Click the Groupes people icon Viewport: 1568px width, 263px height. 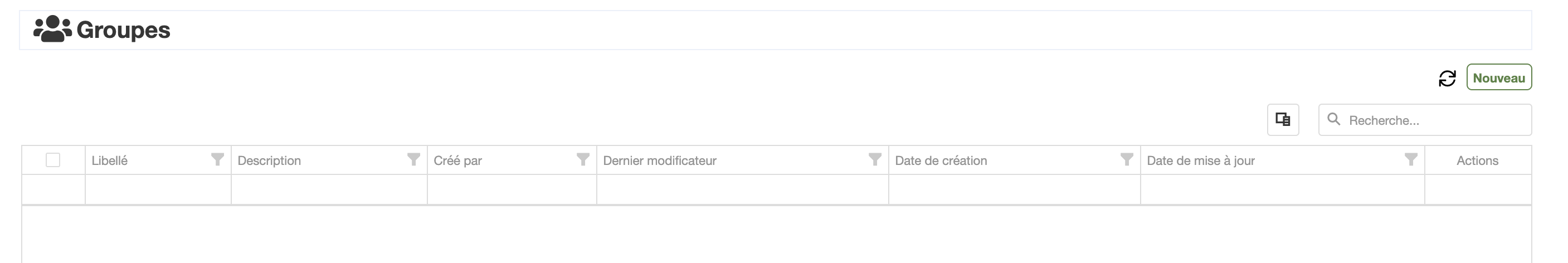click(52, 29)
